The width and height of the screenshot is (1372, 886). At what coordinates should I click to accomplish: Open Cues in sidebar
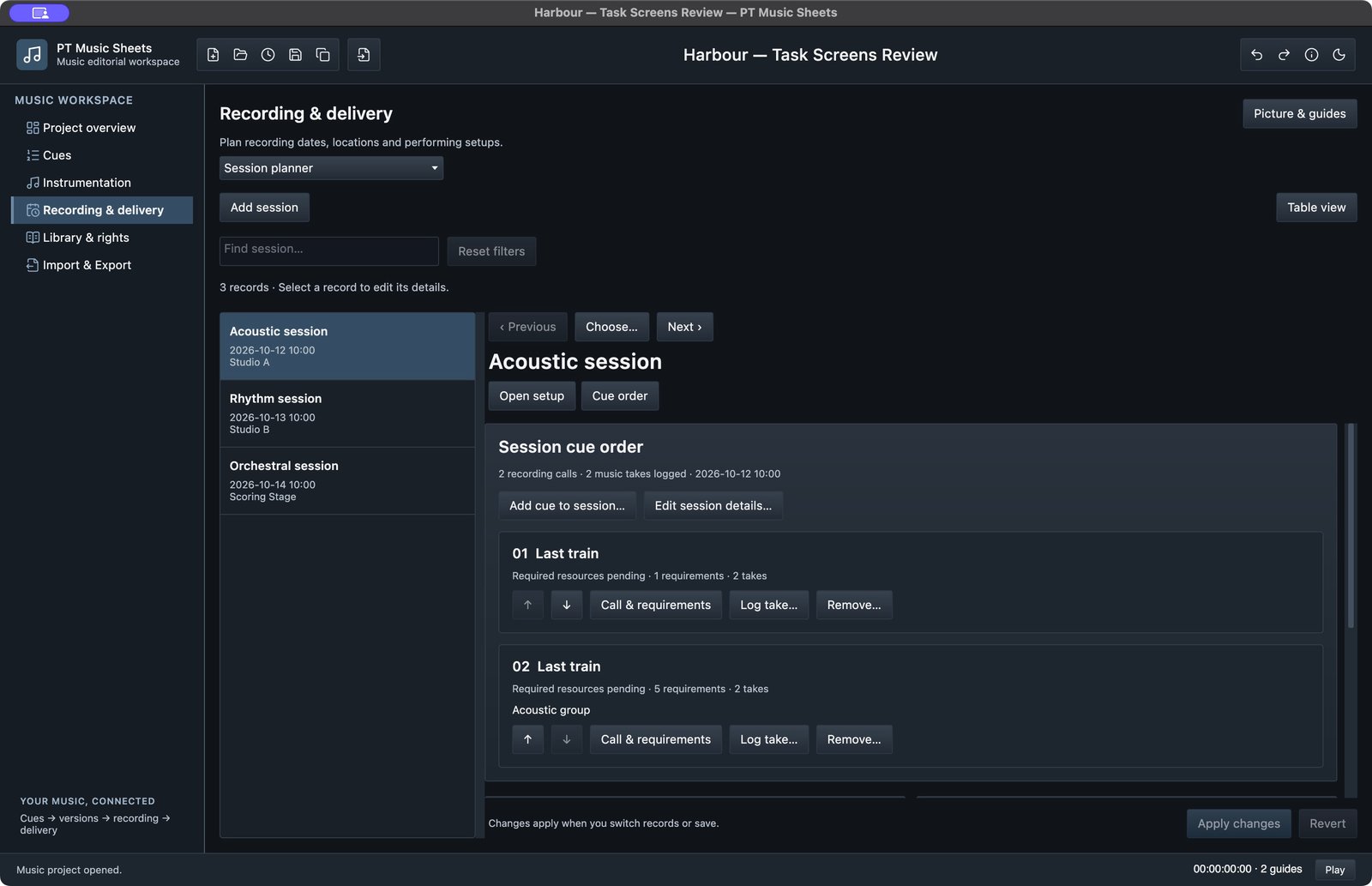102,155
